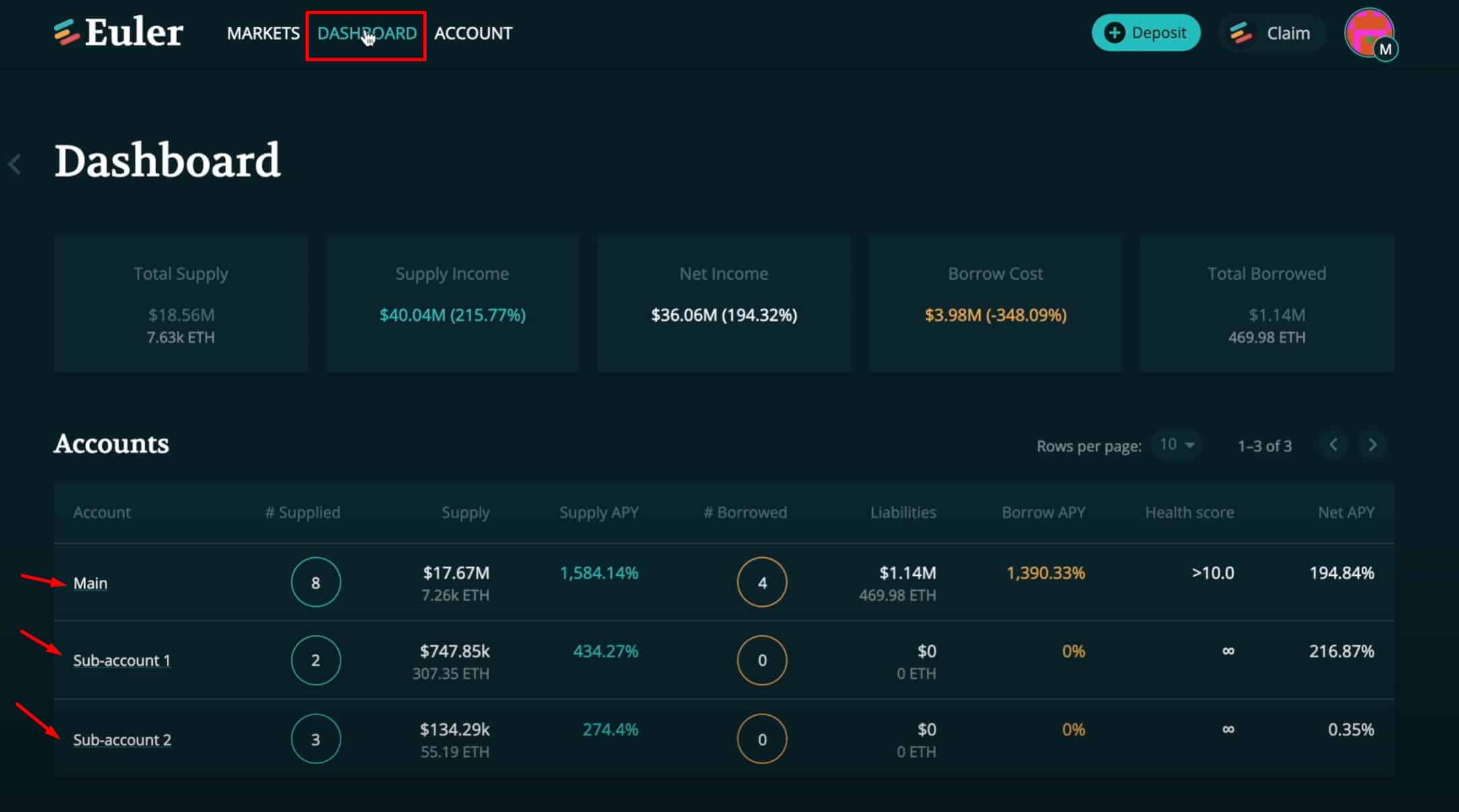Open the rows per page dropdown
Image resolution: width=1459 pixels, height=812 pixels.
point(1176,445)
